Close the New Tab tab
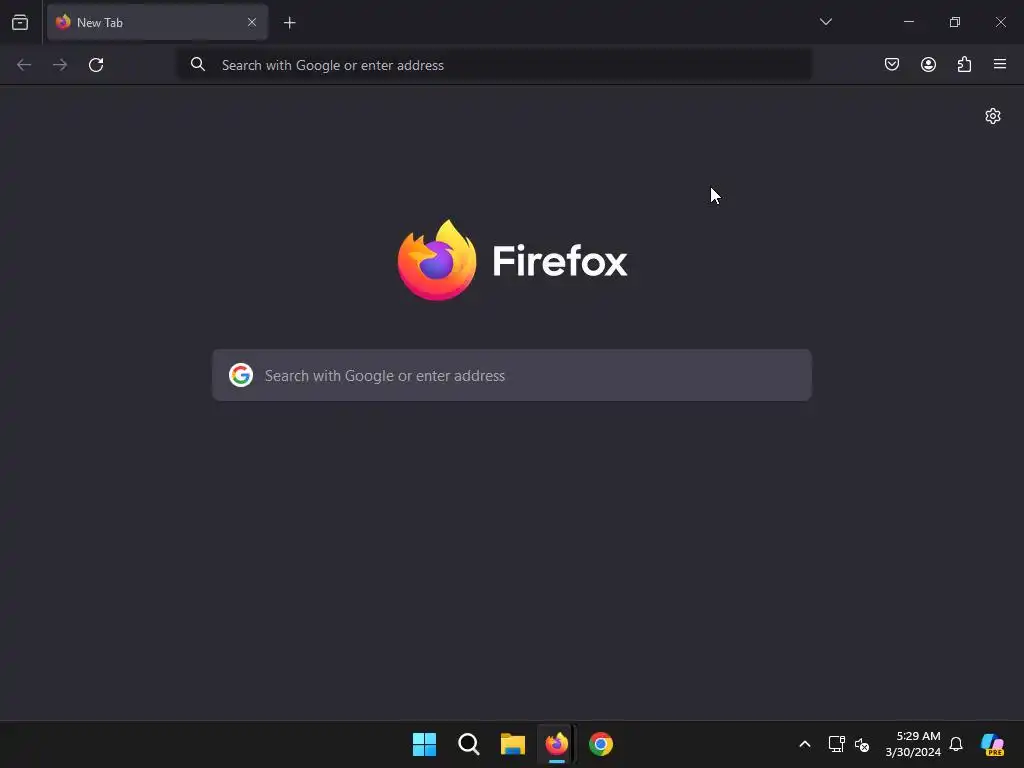Viewport: 1024px width, 768px height. [251, 22]
